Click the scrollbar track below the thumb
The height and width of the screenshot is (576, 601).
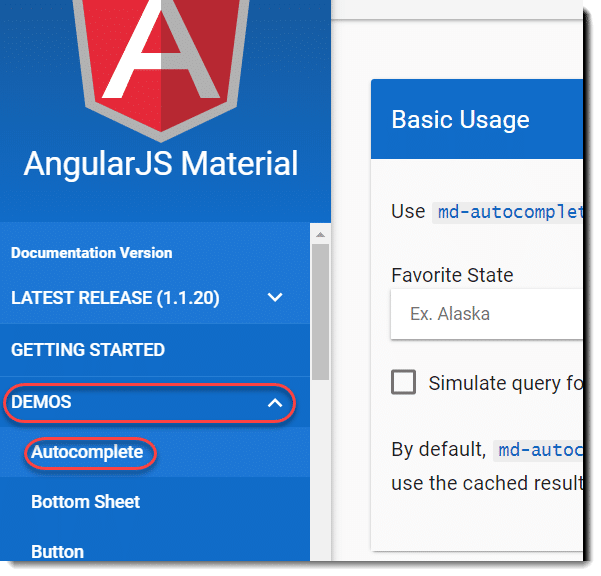pyautogui.click(x=320, y=469)
